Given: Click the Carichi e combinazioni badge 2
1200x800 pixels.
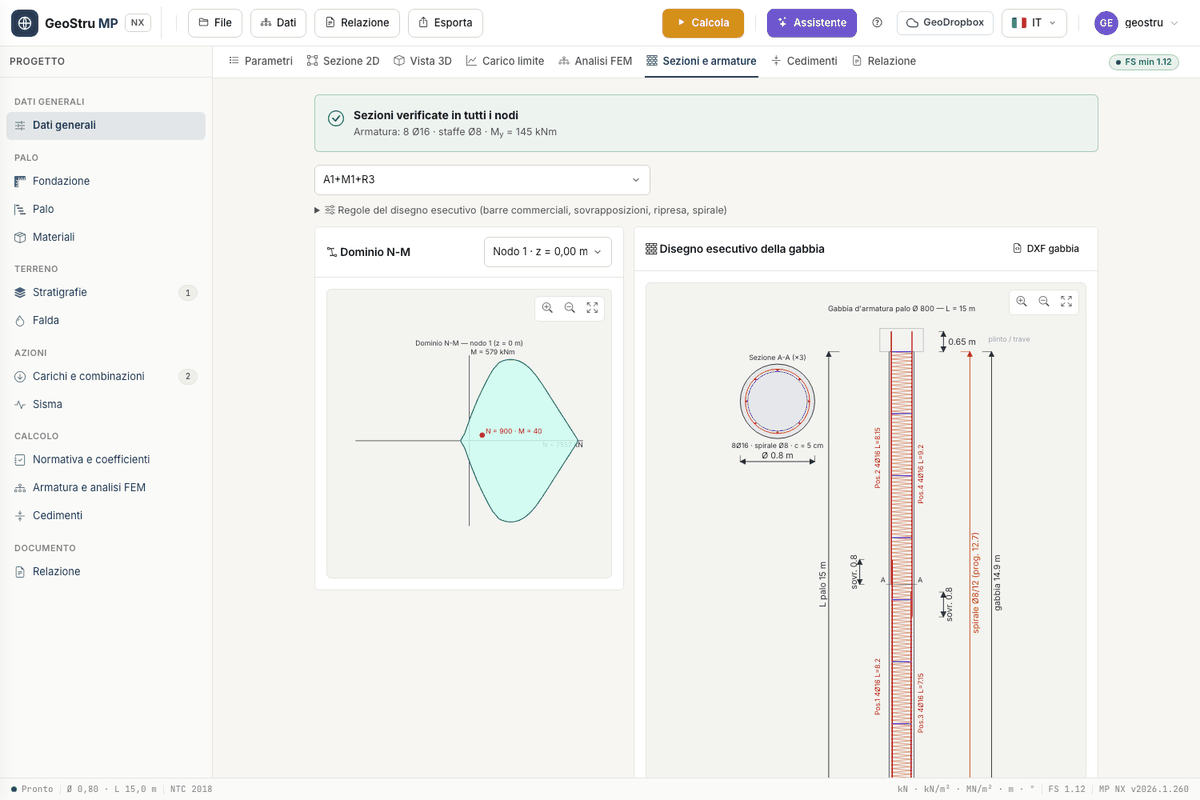Looking at the screenshot, I should (187, 377).
